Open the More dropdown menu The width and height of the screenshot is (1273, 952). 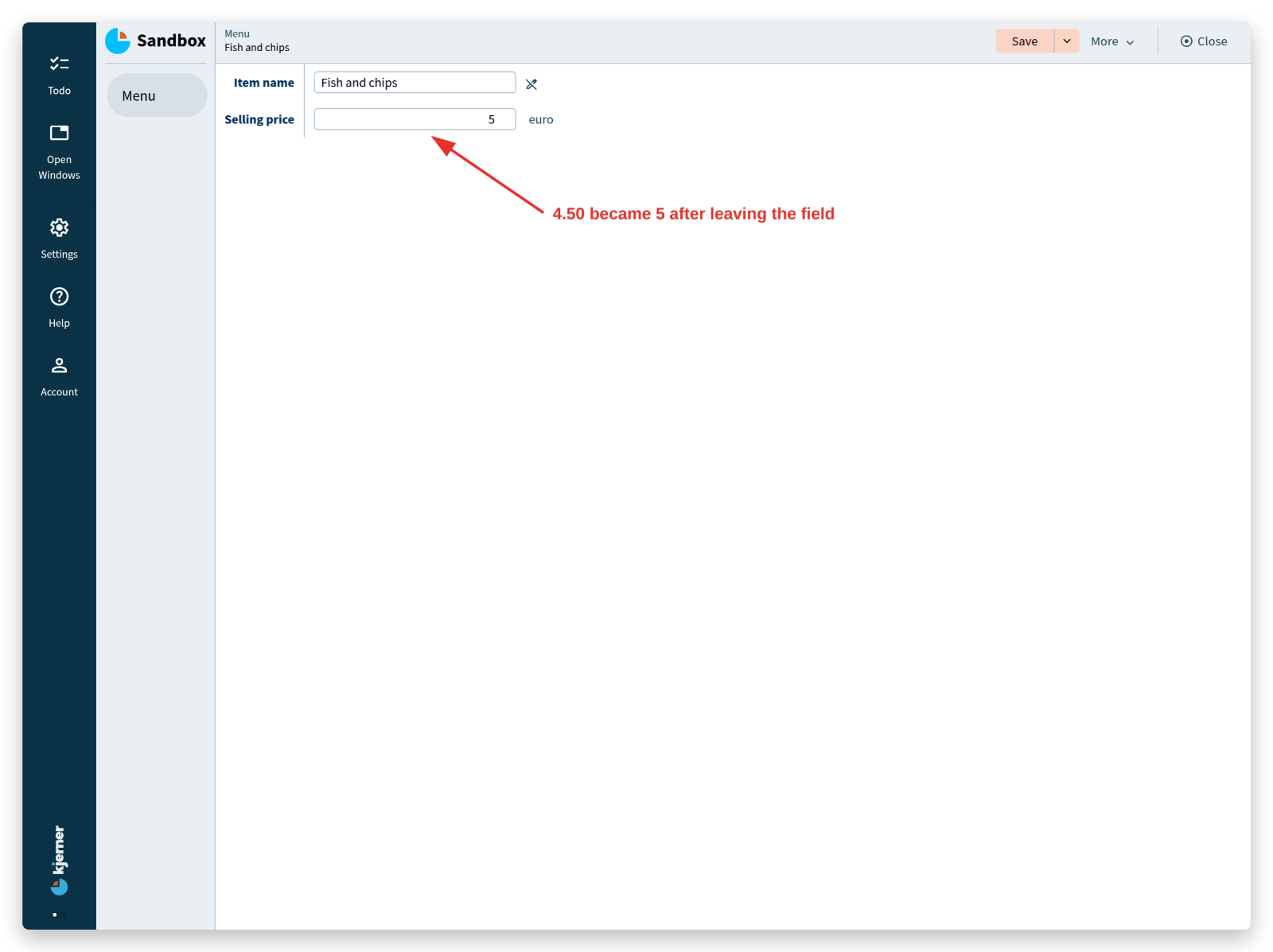1112,41
